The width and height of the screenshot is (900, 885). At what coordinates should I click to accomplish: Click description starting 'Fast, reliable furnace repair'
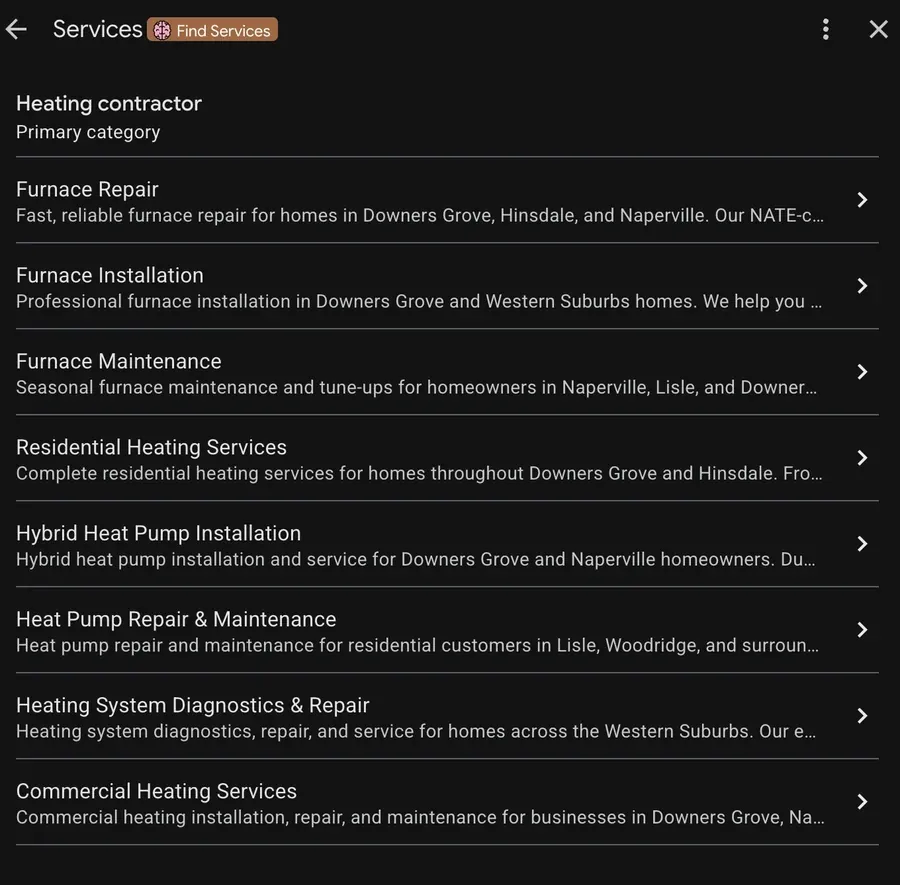[420, 216]
